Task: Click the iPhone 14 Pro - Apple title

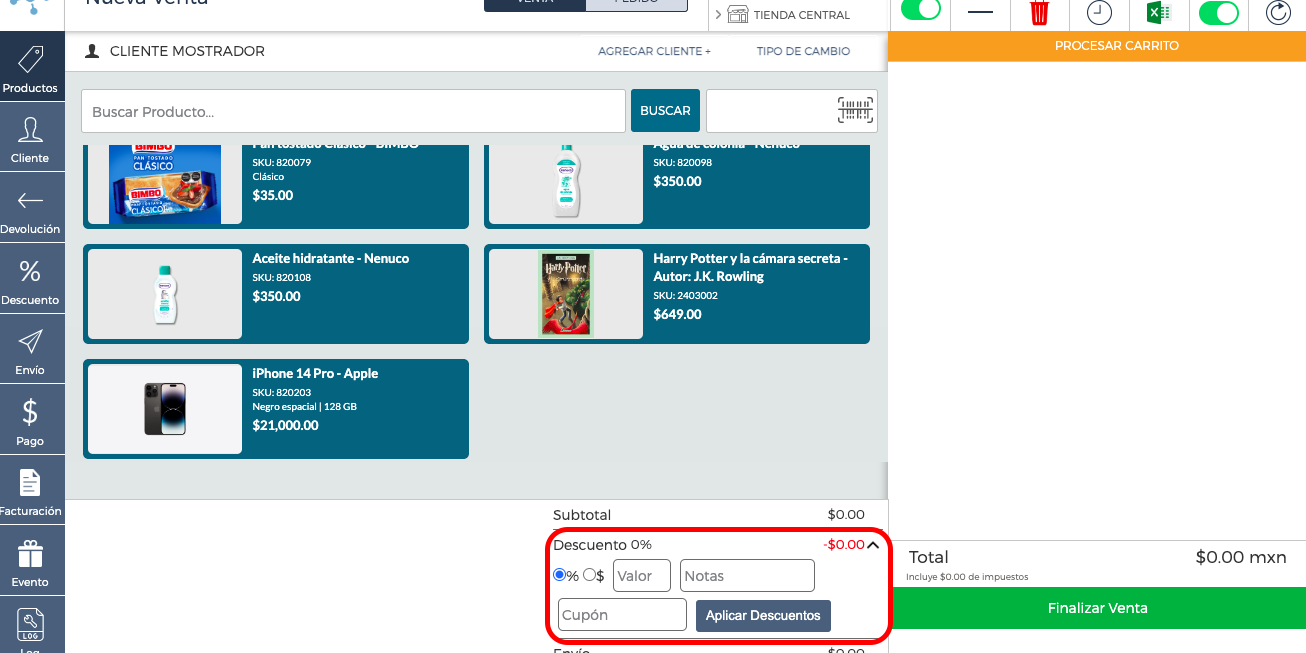Action: pyautogui.click(x=315, y=373)
